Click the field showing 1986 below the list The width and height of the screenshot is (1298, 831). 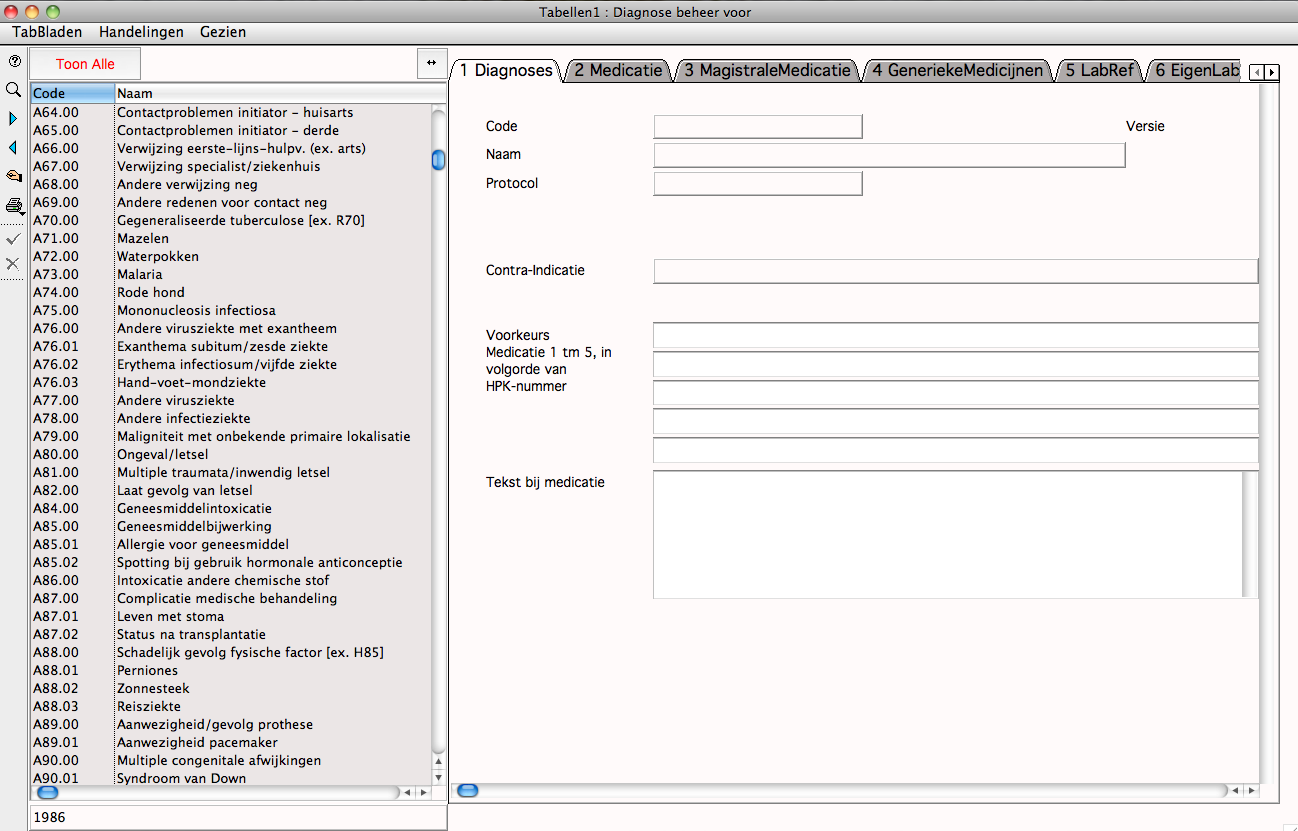238,817
